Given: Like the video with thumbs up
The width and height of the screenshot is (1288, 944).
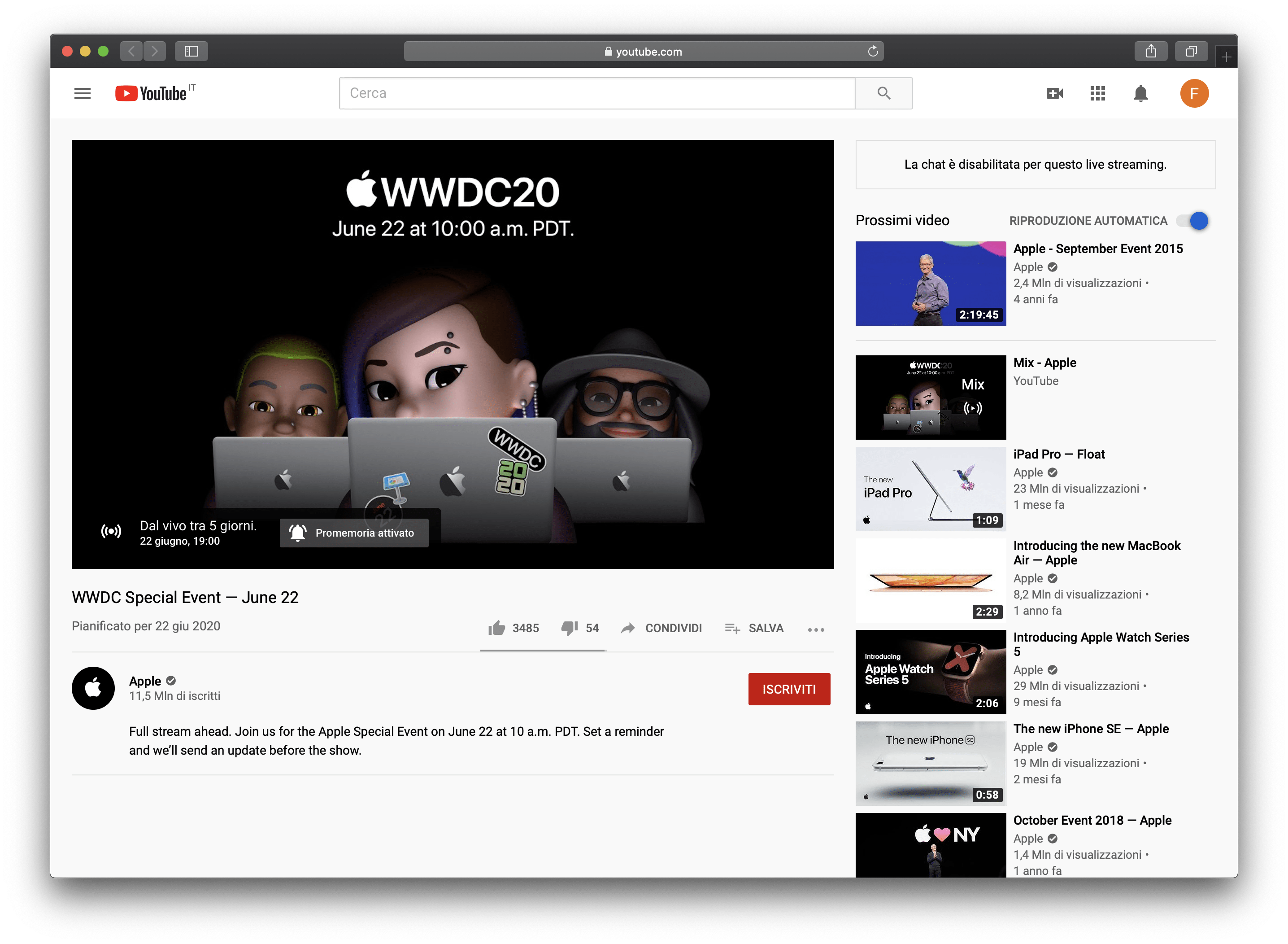Looking at the screenshot, I should [x=497, y=628].
